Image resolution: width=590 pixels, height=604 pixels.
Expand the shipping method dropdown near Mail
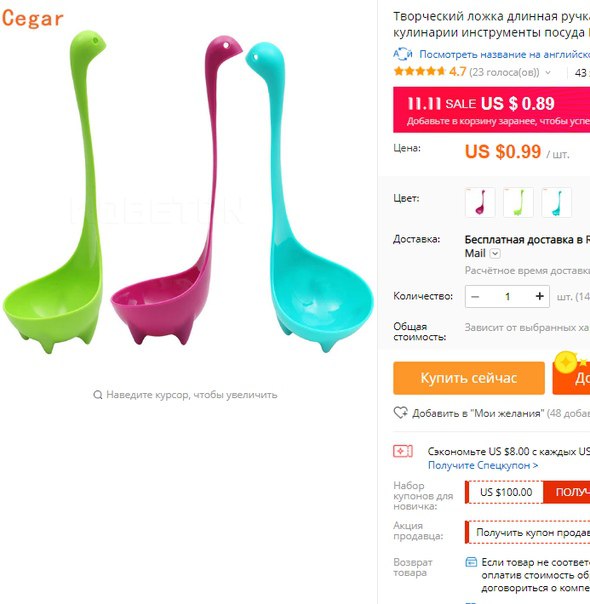(495, 253)
